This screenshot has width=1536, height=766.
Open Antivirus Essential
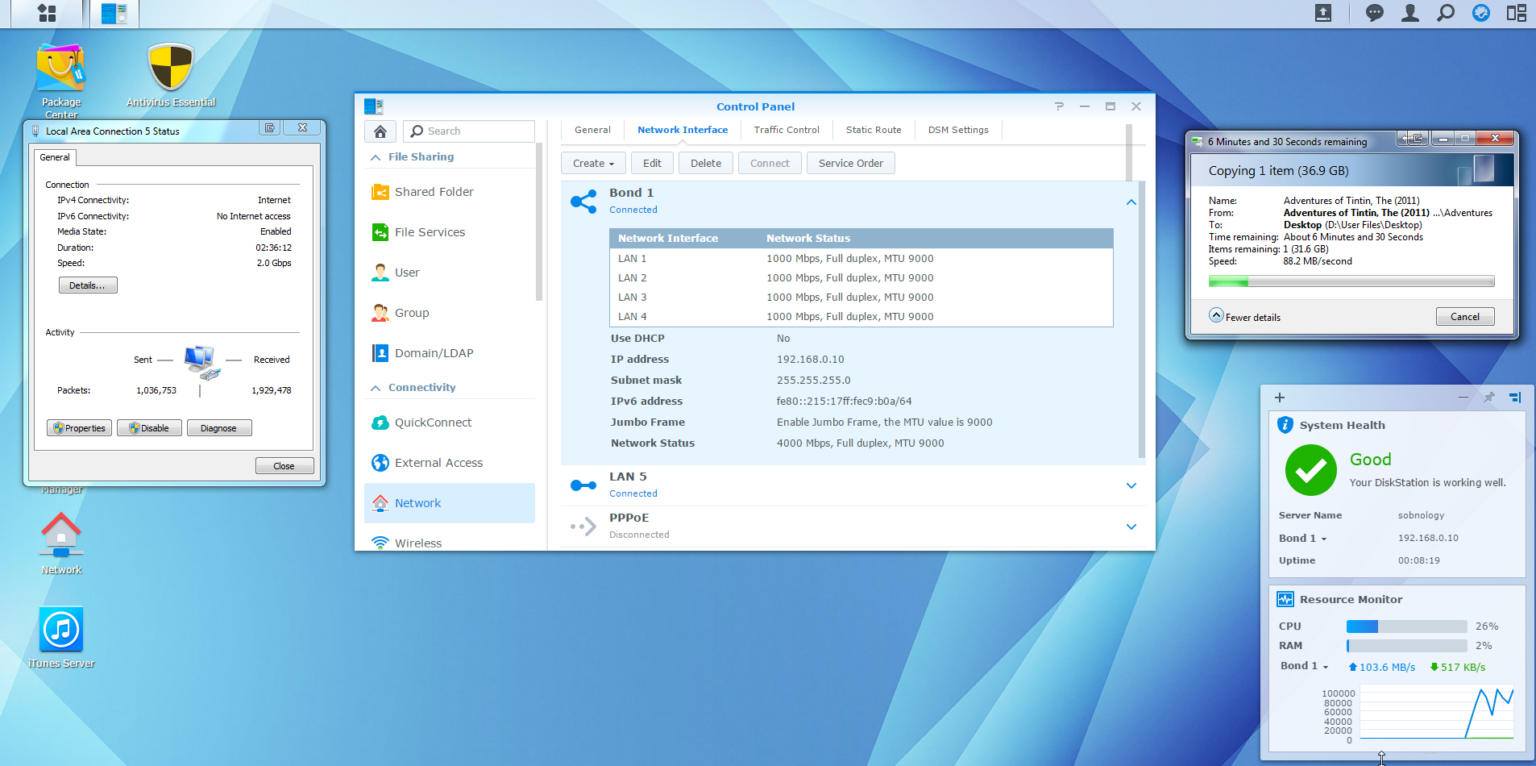(170, 68)
